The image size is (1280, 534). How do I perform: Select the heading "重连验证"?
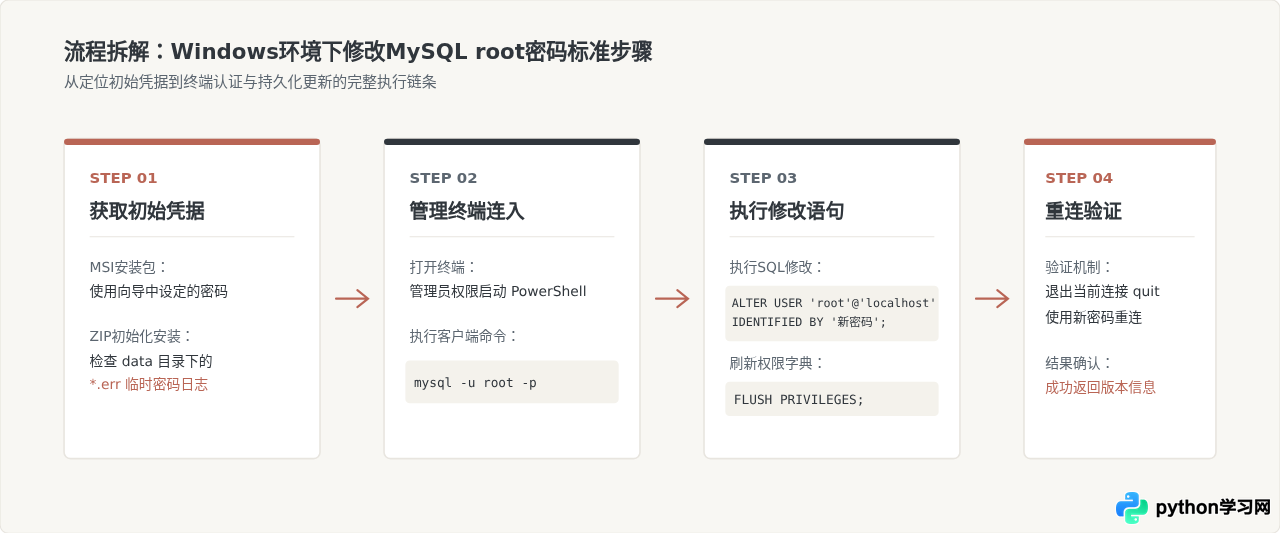point(1084,211)
